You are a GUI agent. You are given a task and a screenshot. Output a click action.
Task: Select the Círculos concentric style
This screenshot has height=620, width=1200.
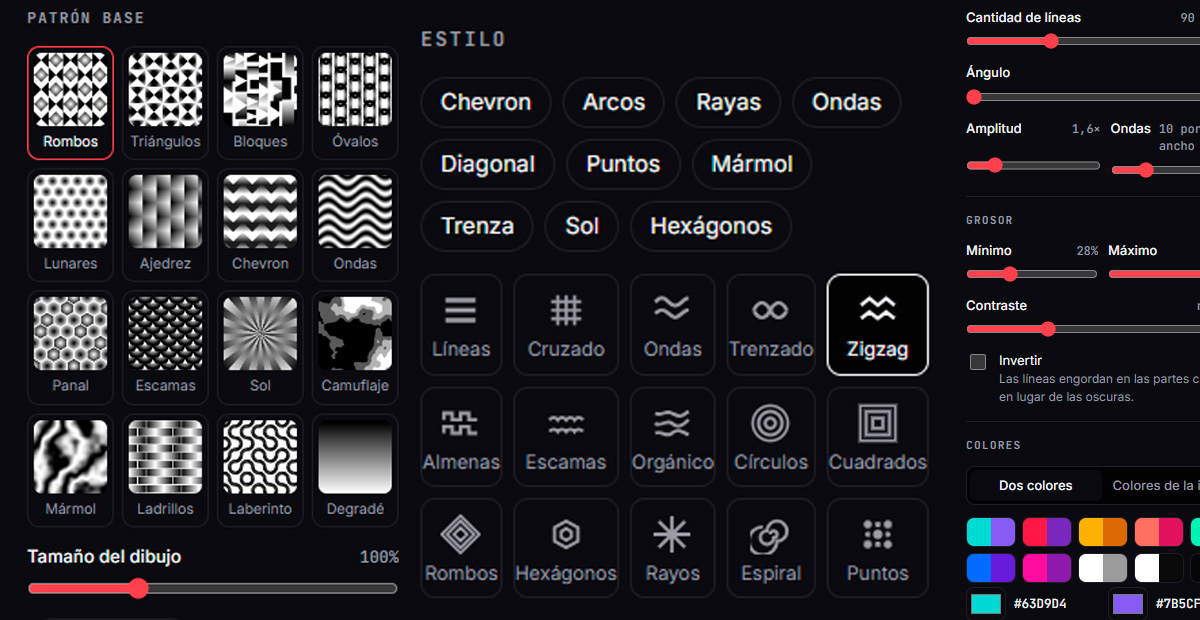coord(770,437)
